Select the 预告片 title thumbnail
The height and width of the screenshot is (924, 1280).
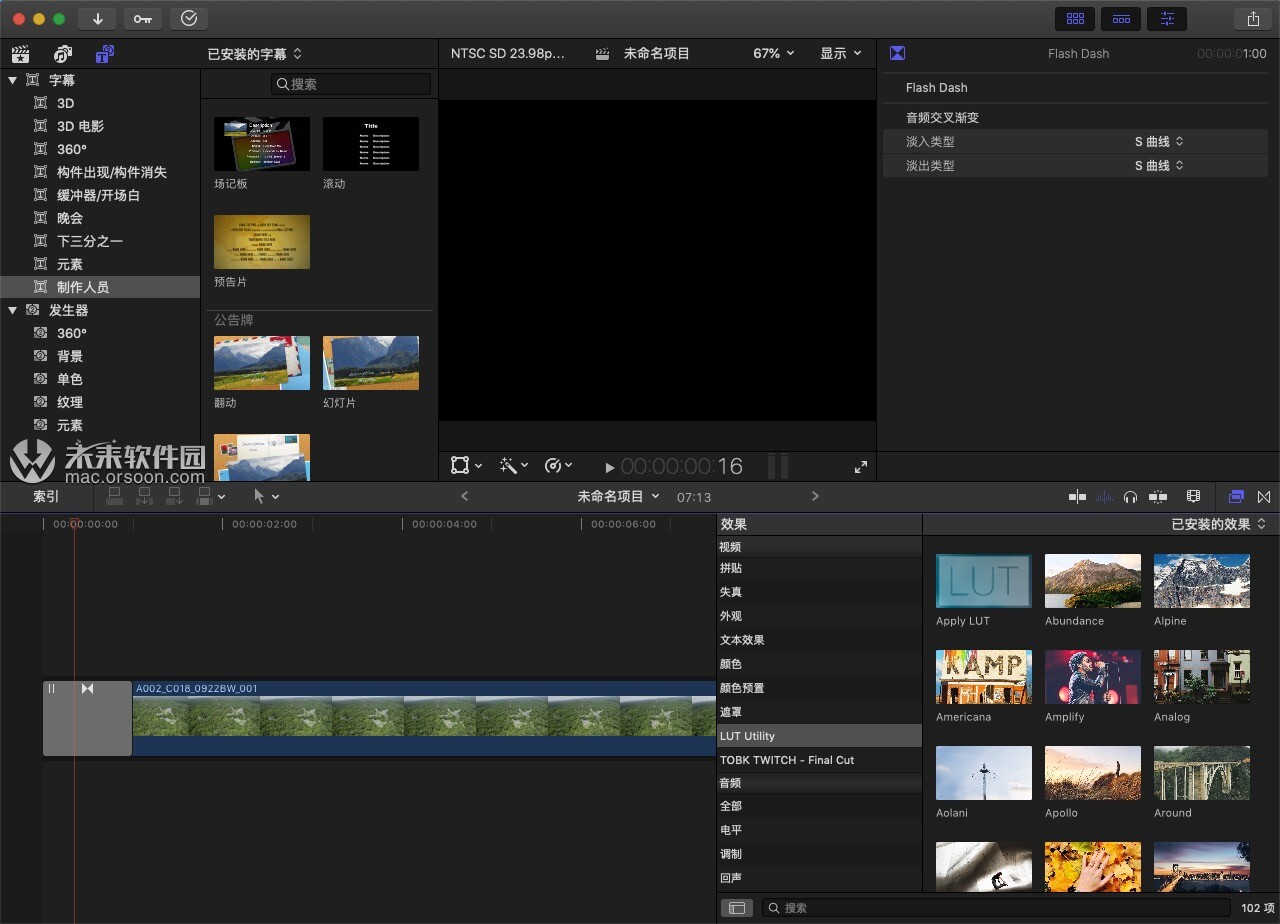pyautogui.click(x=262, y=242)
